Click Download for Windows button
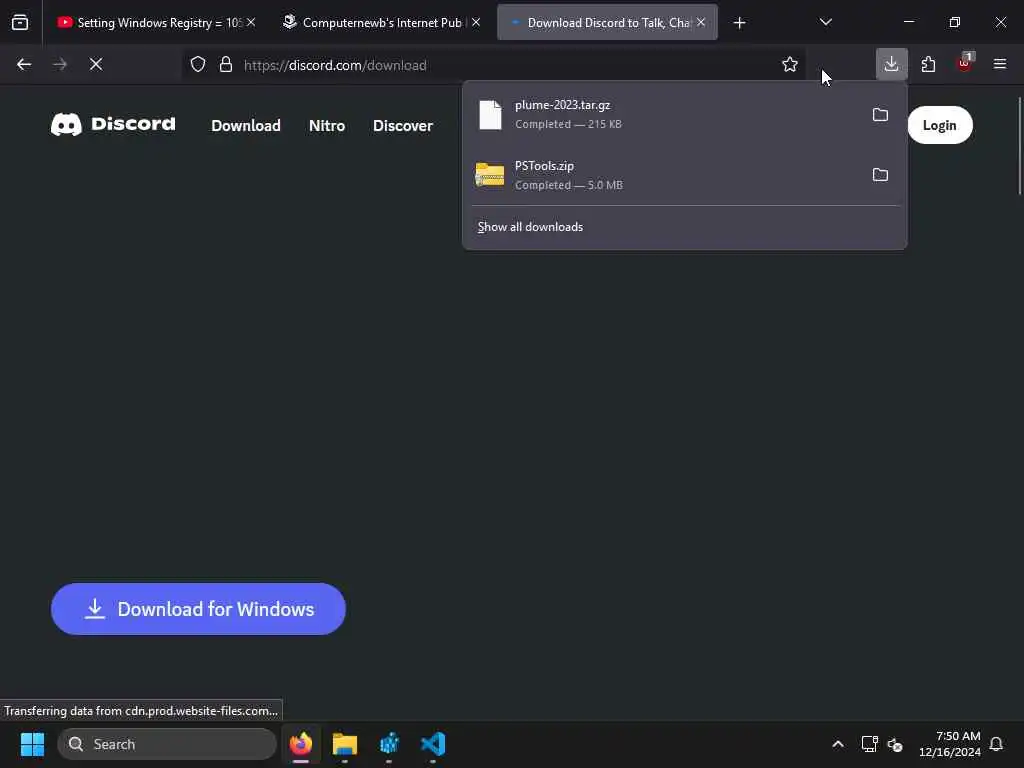The image size is (1024, 768). (x=198, y=609)
